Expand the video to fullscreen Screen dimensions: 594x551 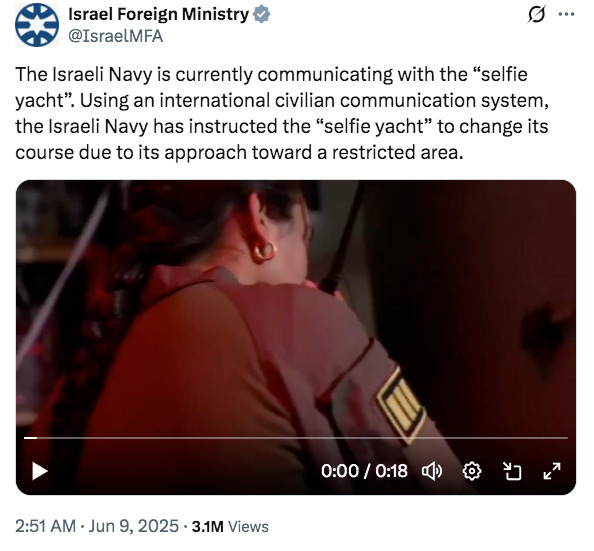(552, 471)
